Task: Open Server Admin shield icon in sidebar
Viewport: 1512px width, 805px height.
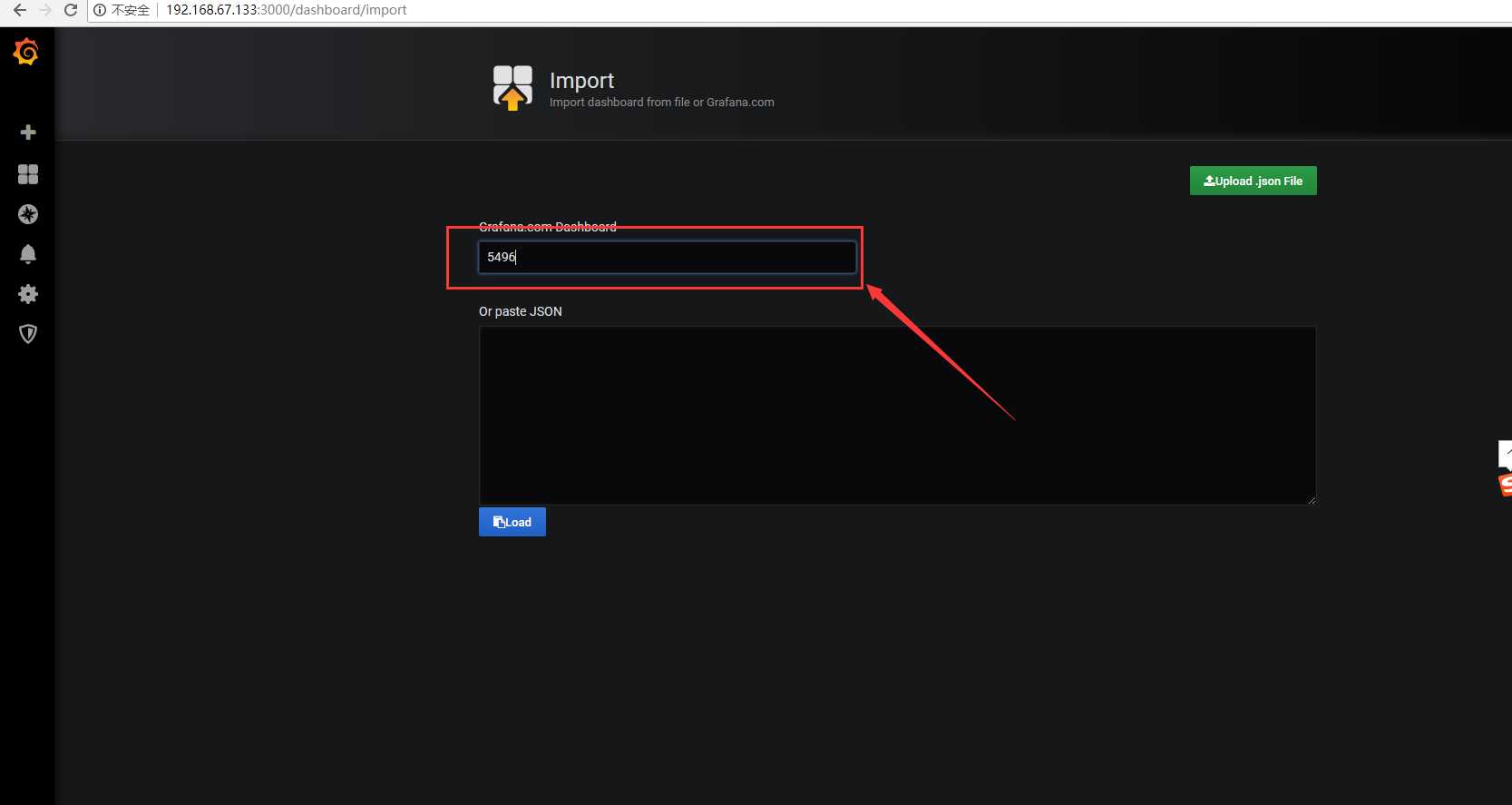Action: click(28, 334)
